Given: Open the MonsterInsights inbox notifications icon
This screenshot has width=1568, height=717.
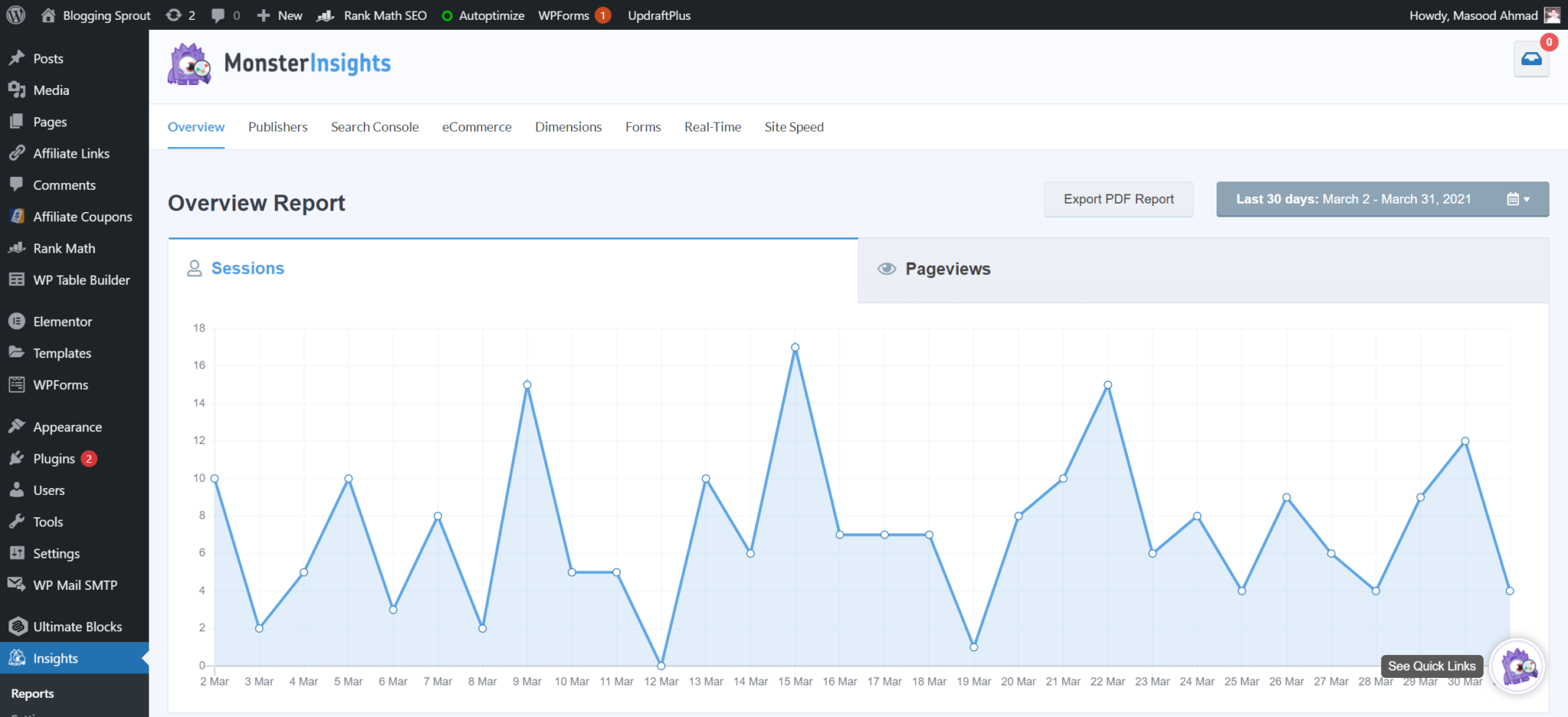Looking at the screenshot, I should pos(1531,59).
